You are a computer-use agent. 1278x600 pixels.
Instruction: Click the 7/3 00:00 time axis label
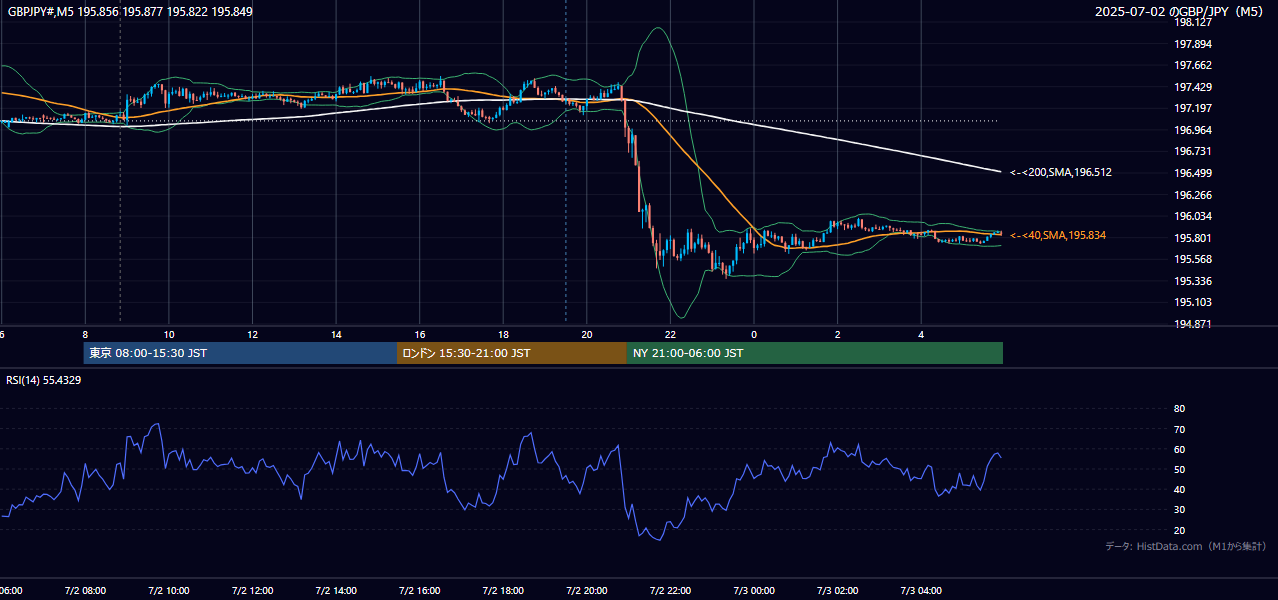coord(754,591)
